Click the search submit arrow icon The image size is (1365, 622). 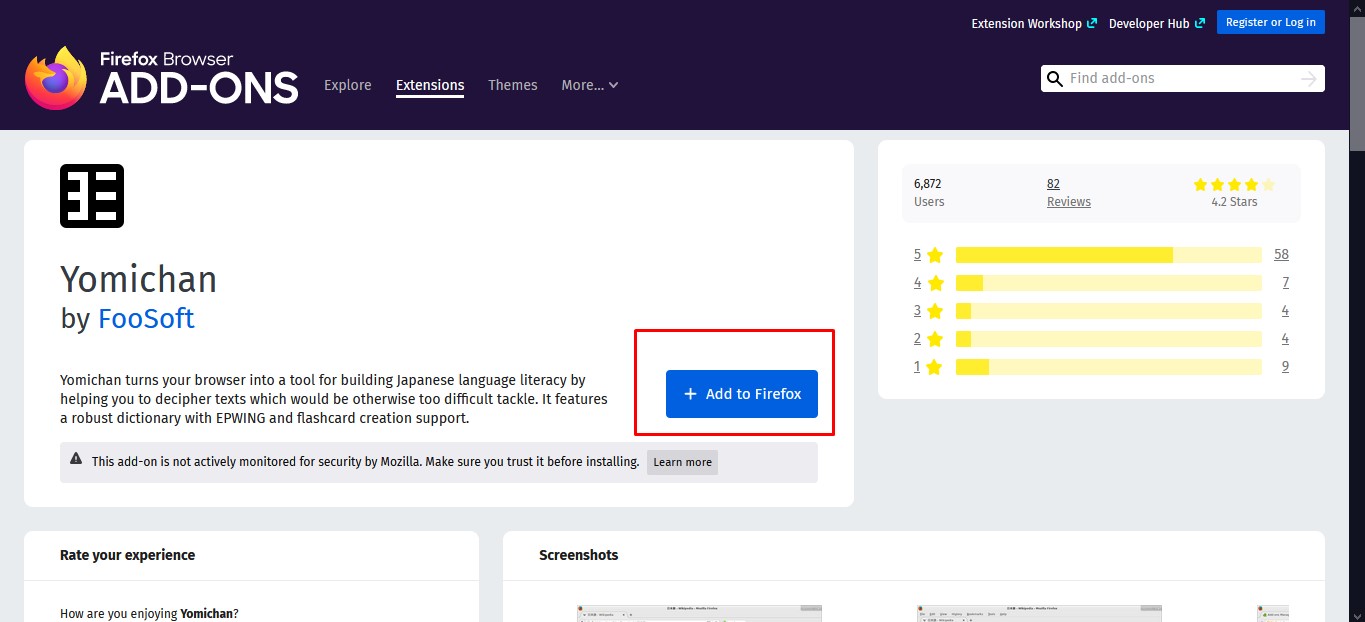coord(1308,79)
